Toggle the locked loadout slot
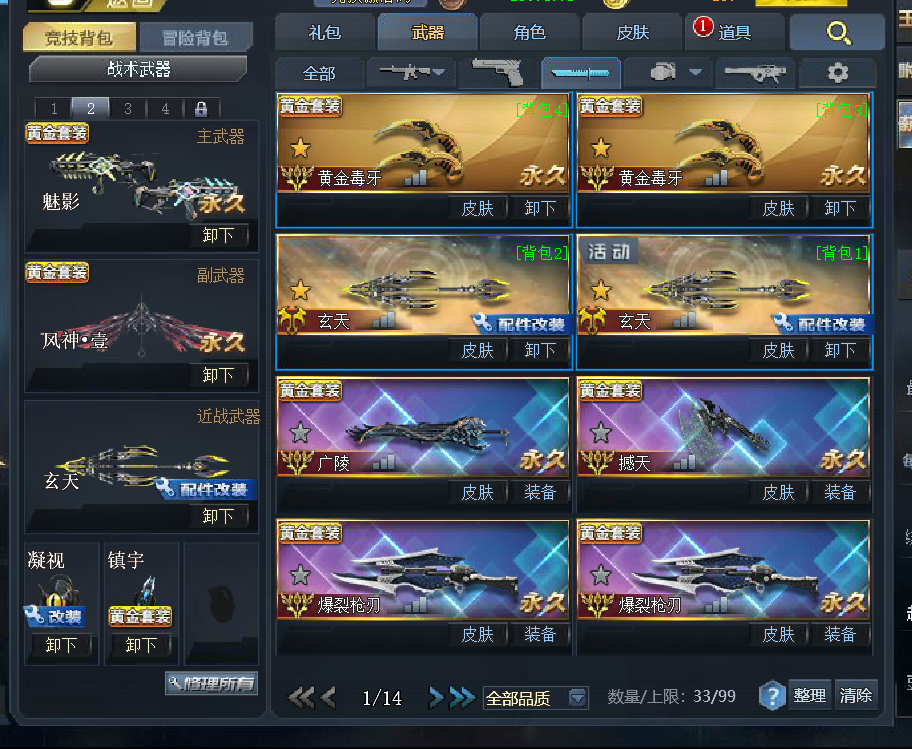 click(201, 108)
